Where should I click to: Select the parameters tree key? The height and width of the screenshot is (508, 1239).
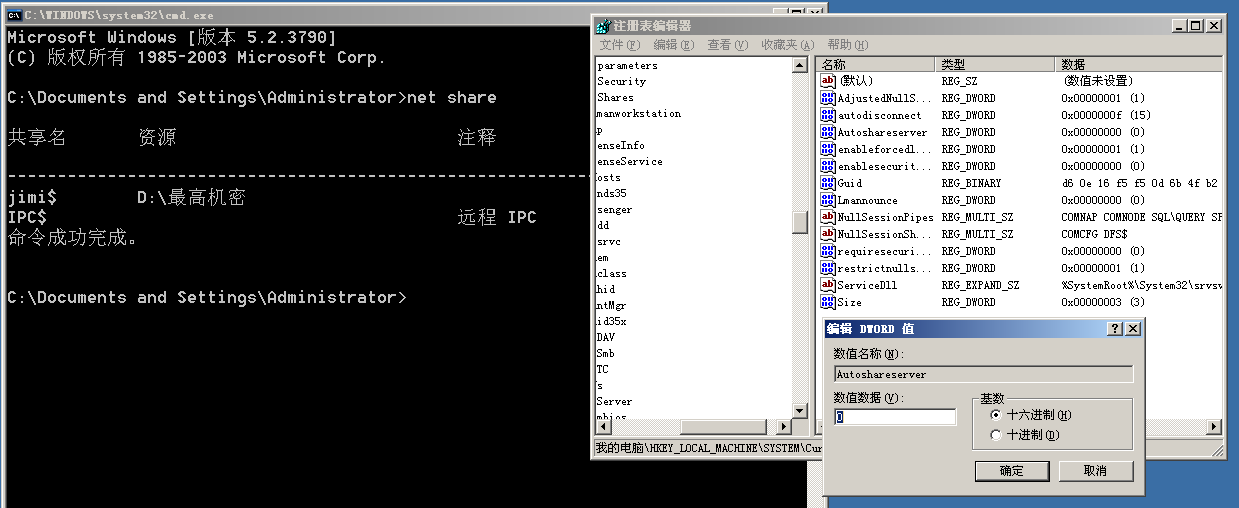[x=627, y=65]
